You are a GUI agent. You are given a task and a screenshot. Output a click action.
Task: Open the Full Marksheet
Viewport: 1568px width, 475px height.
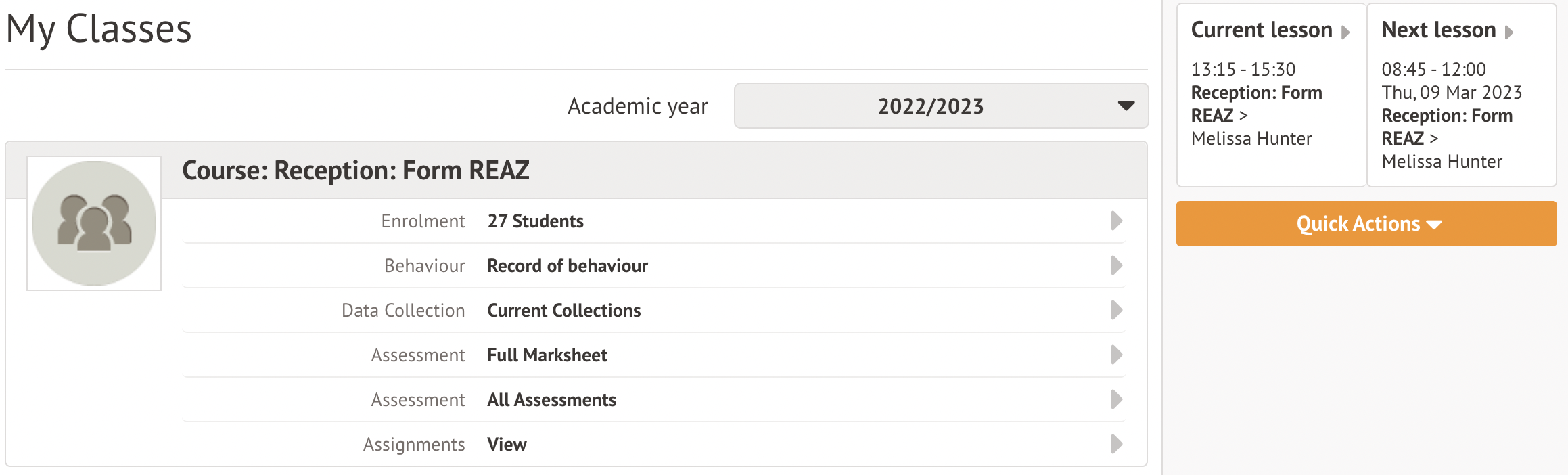coord(547,355)
